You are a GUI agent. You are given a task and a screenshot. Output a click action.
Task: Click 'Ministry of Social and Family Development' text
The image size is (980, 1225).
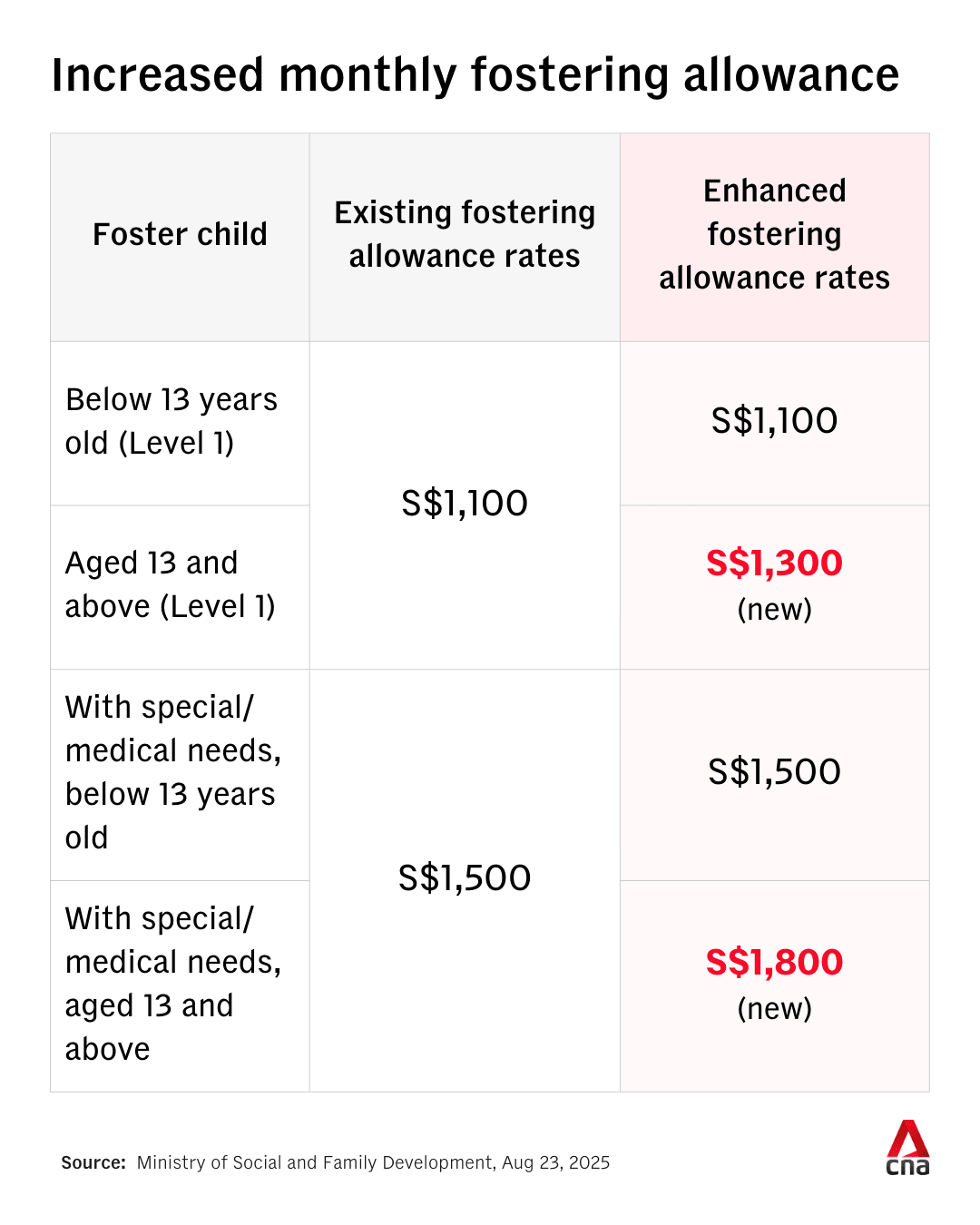point(315,1163)
